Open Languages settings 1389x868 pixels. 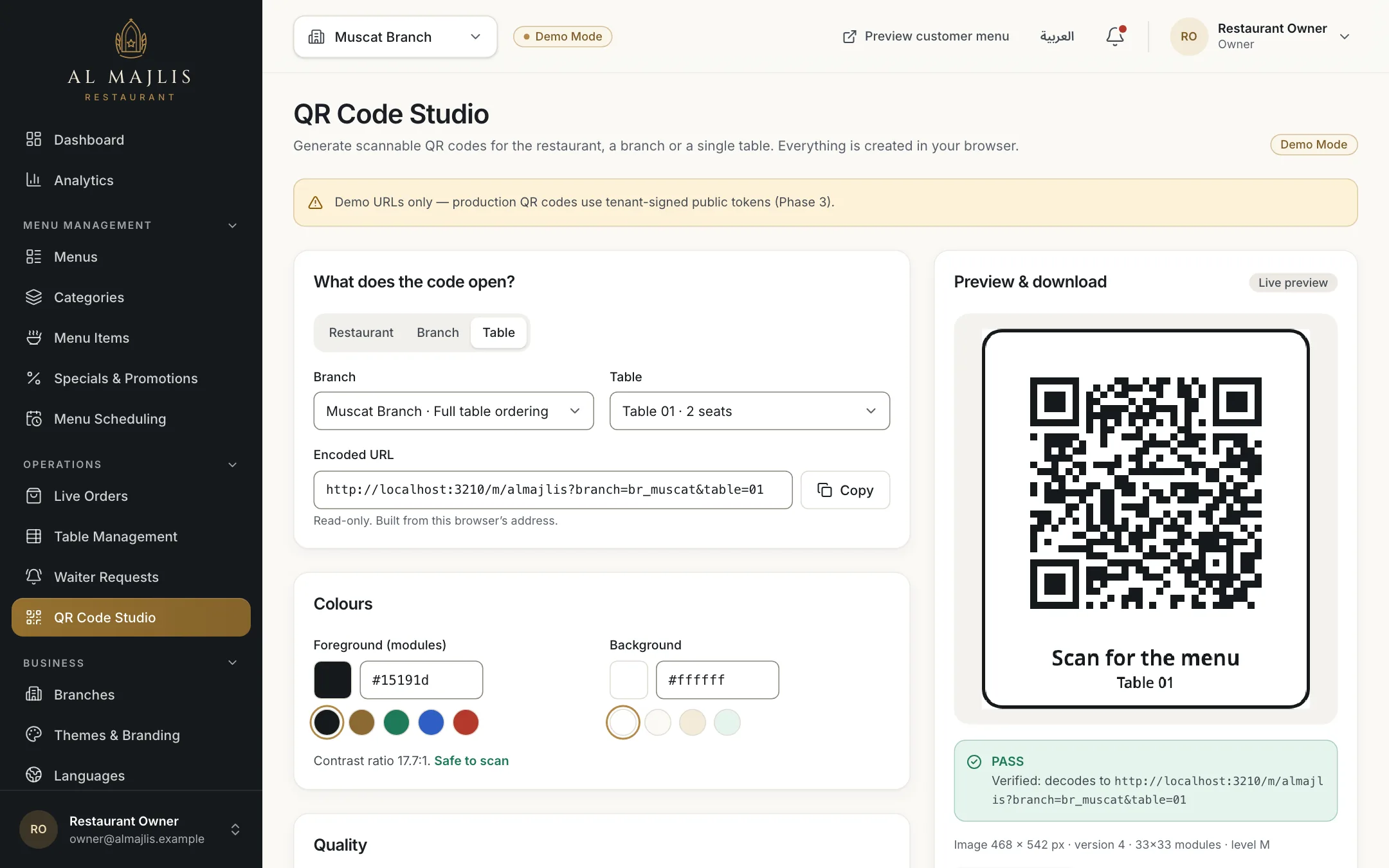click(x=131, y=775)
